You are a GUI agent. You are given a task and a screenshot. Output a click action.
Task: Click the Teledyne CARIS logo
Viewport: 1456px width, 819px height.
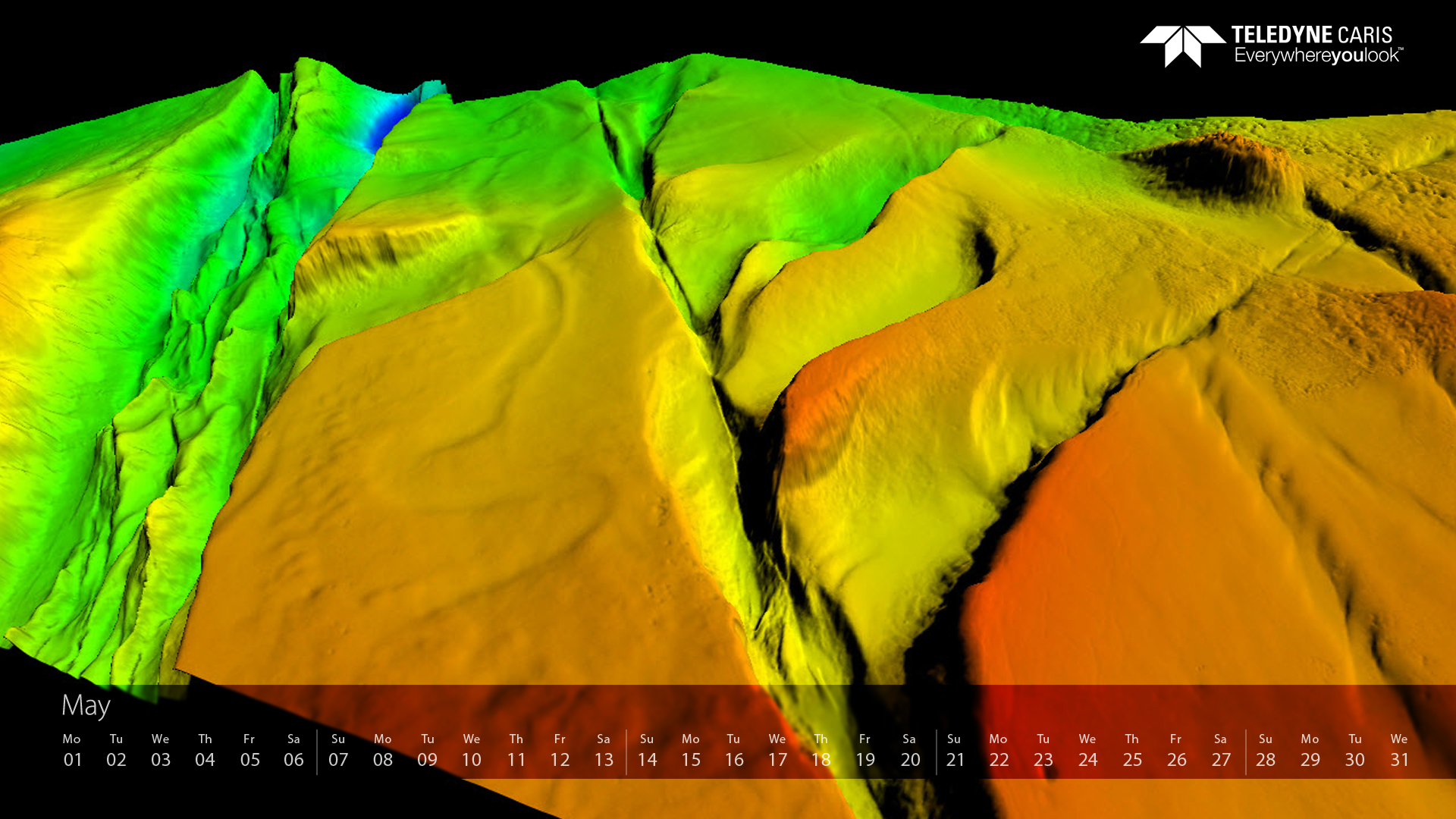point(1272,46)
